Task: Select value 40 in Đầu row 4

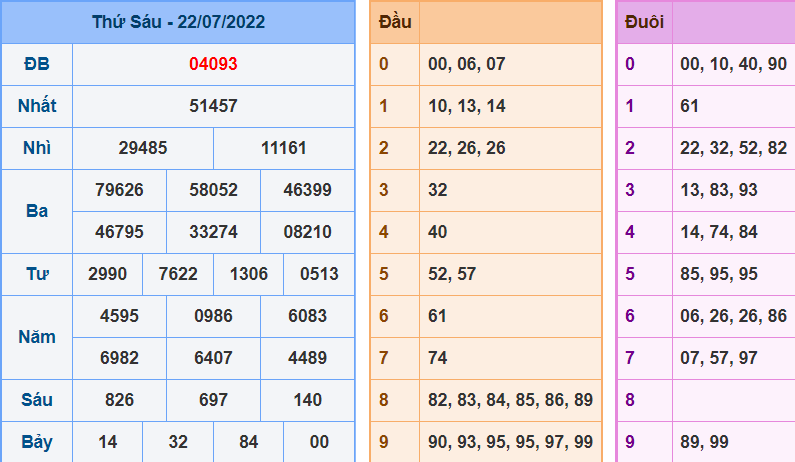Action: coord(438,232)
